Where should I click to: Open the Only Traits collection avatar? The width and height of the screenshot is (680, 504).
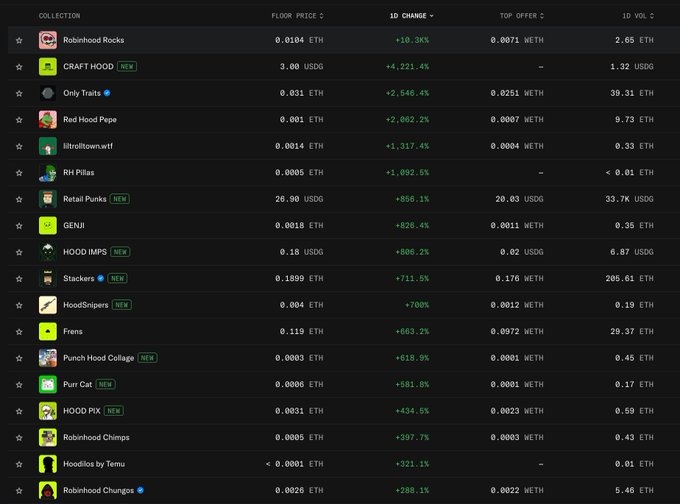pos(48,93)
